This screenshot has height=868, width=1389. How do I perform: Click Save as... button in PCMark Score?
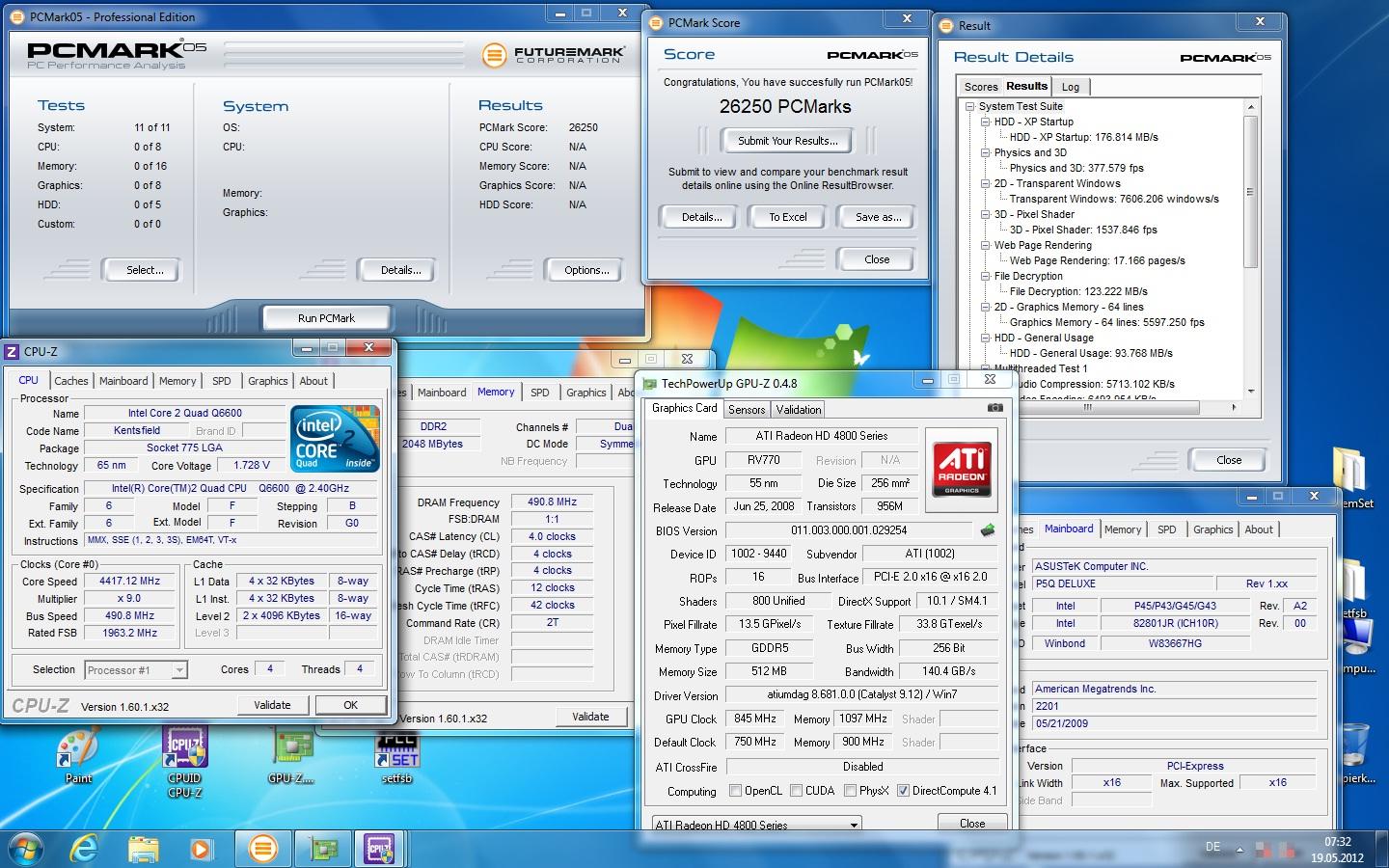point(878,217)
